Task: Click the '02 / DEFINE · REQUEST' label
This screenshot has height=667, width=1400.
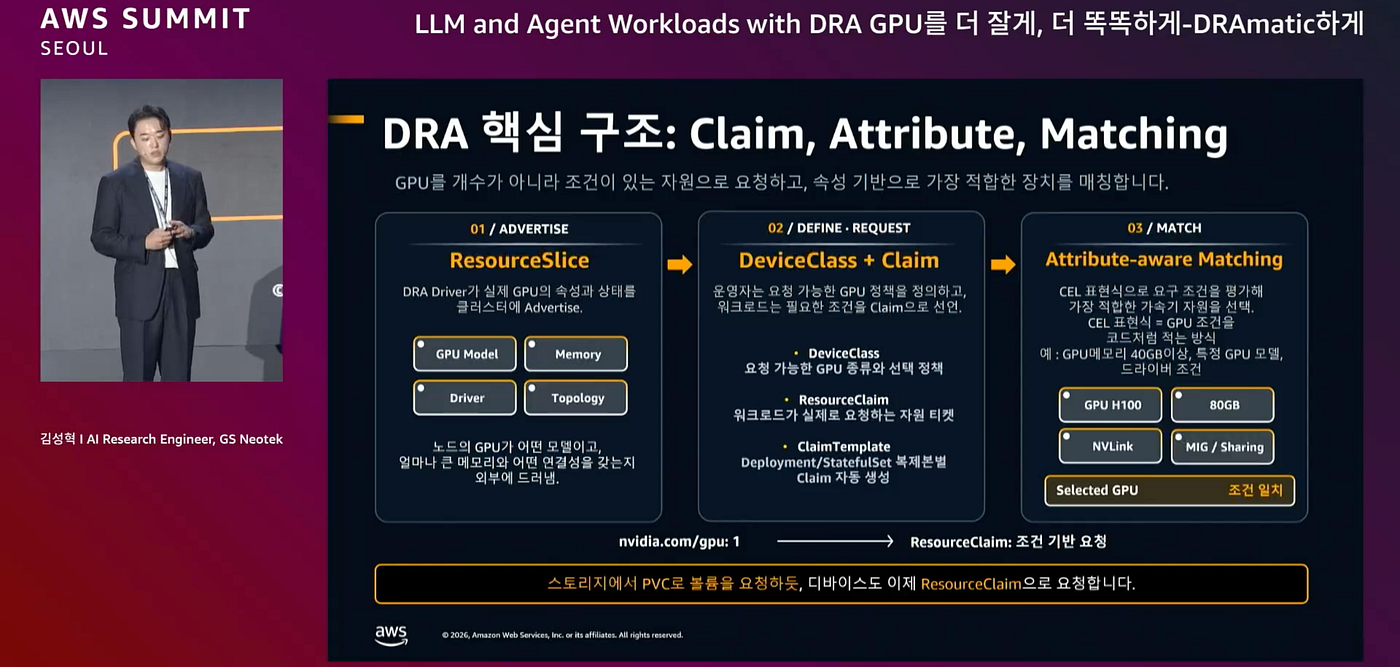Action: (x=840, y=228)
